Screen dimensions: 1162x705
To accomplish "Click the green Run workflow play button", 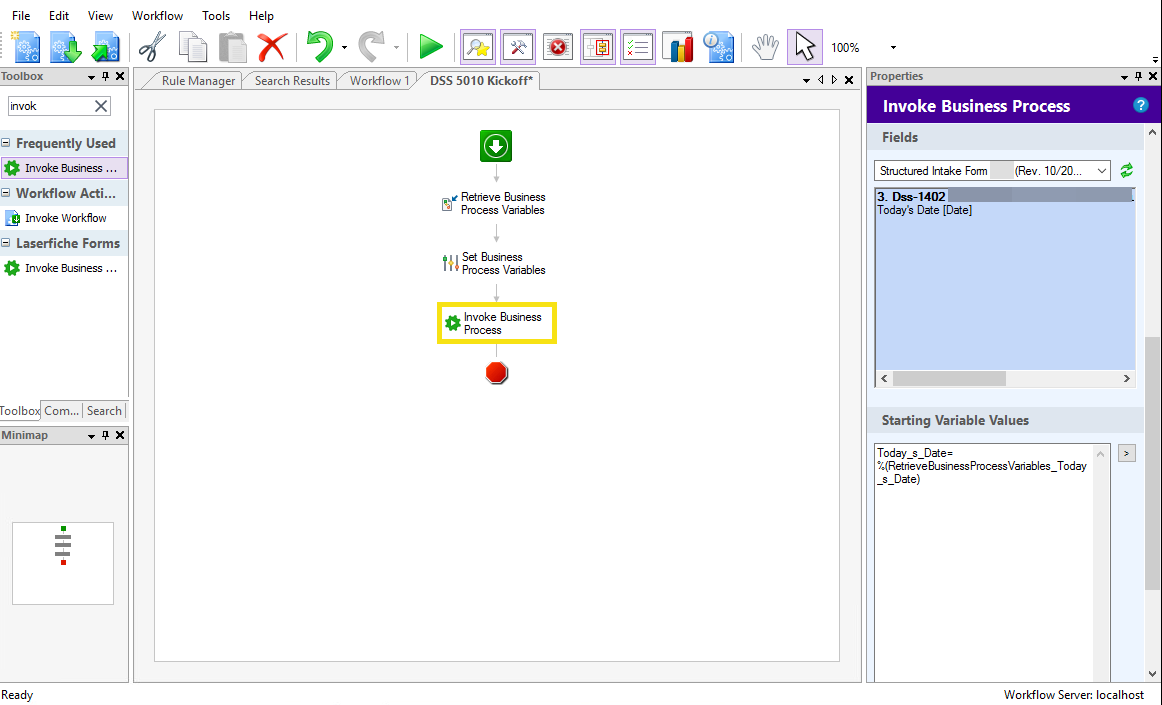I will tap(431, 47).
